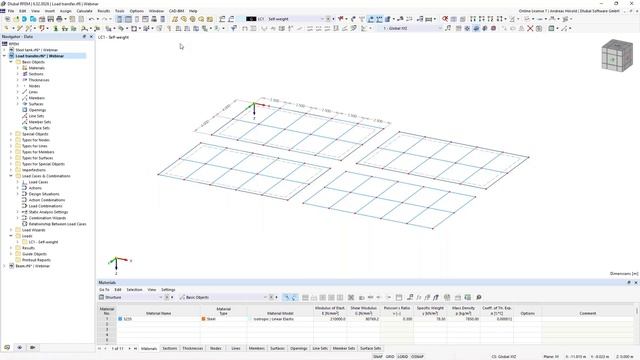Toggle the Tables panel toolbar button
This screenshot has height=360, width=640.
128,19
